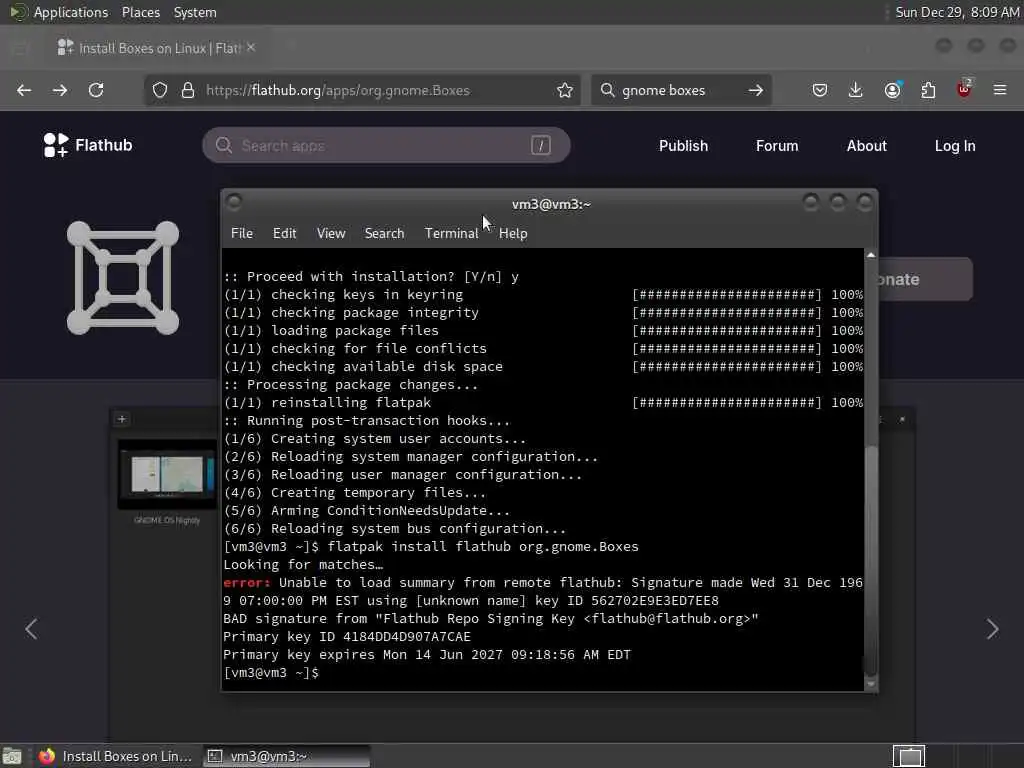
Task: Go forward in Firefox browser history
Action: 60,90
